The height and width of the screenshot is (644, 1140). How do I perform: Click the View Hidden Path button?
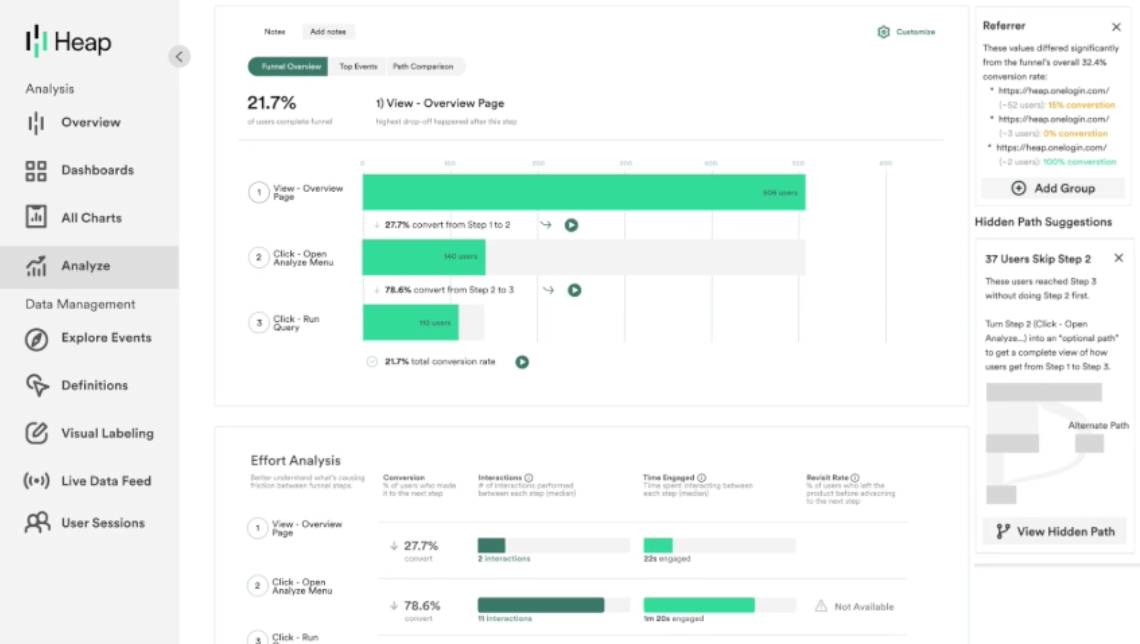1054,532
